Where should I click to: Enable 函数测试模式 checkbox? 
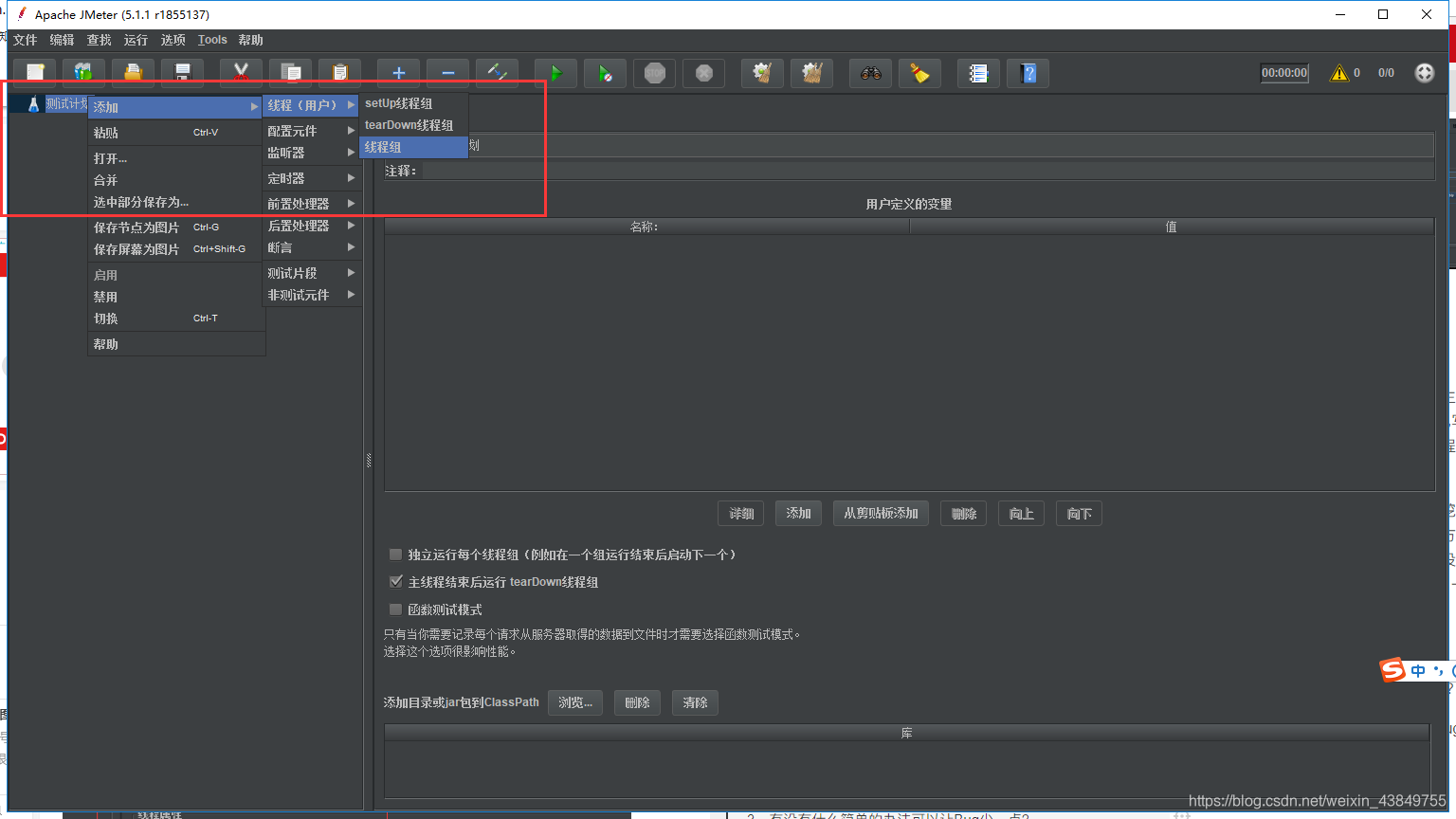396,610
